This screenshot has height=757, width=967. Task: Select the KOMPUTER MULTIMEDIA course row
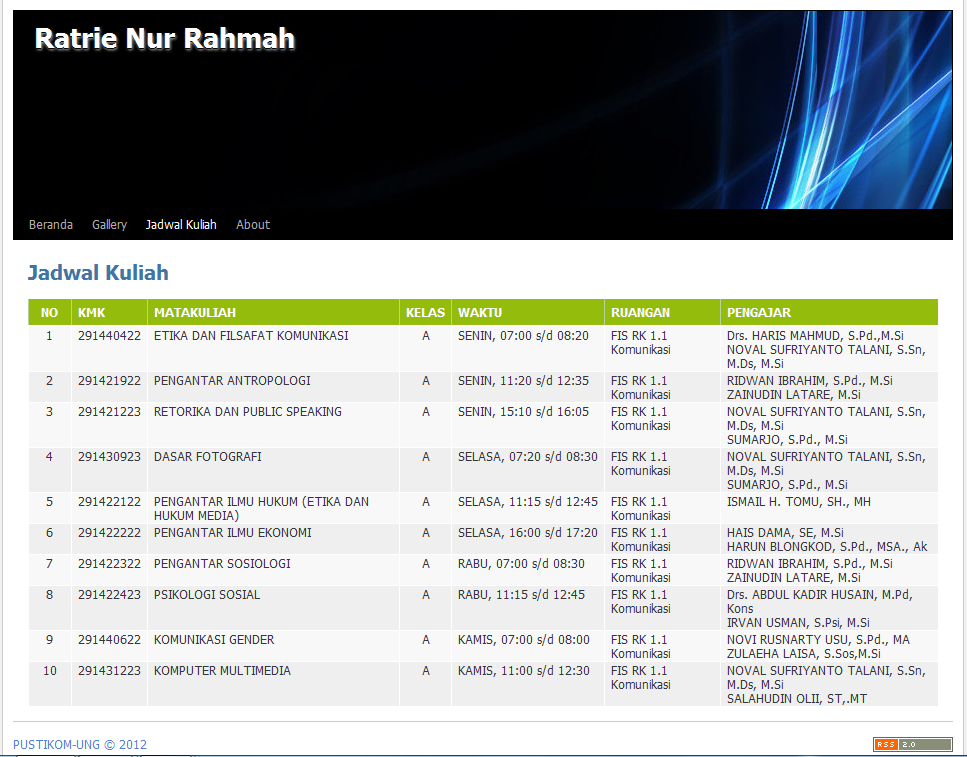222,671
